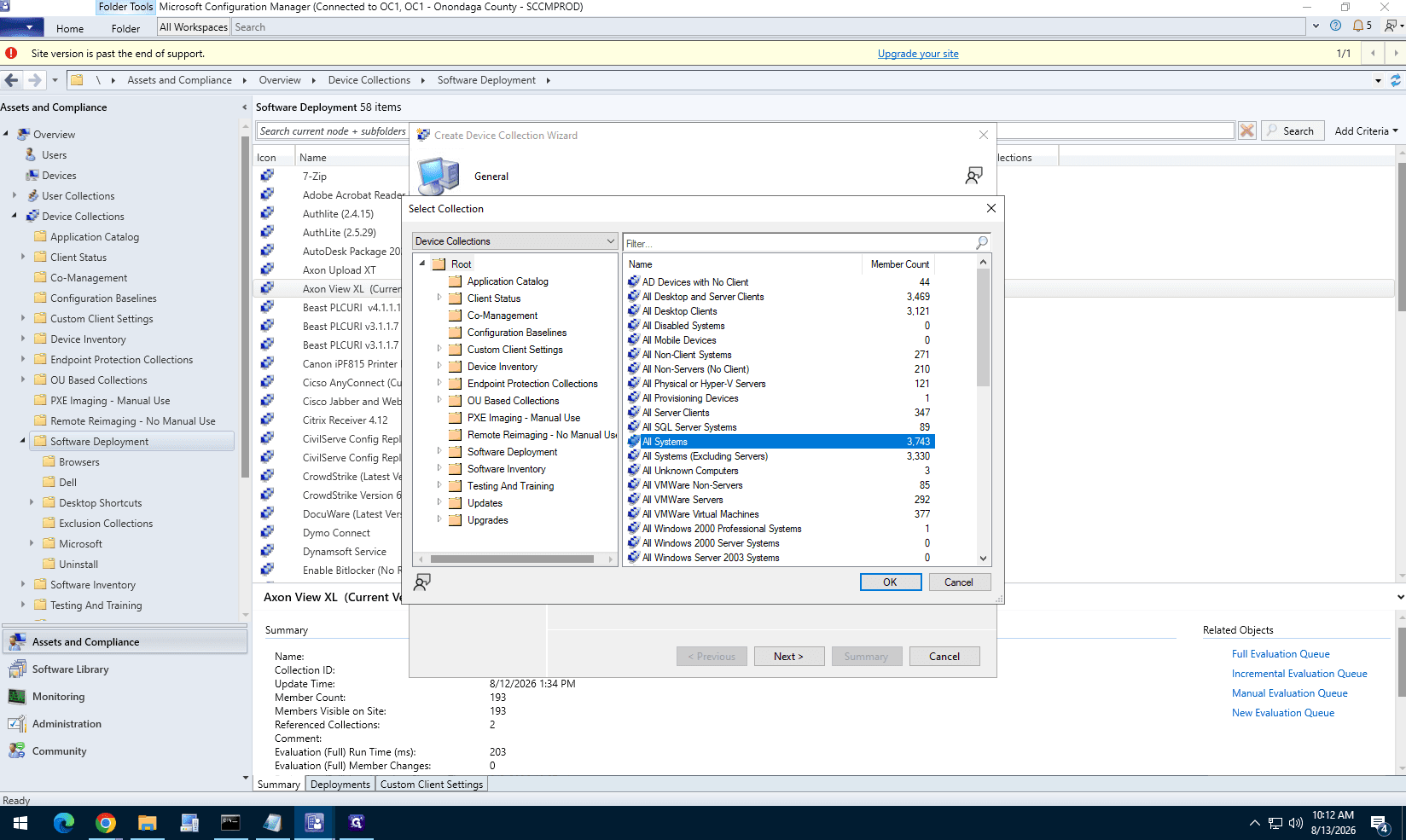This screenshot has width=1406, height=840.
Task: Open Software Library workspace
Action: 70,669
